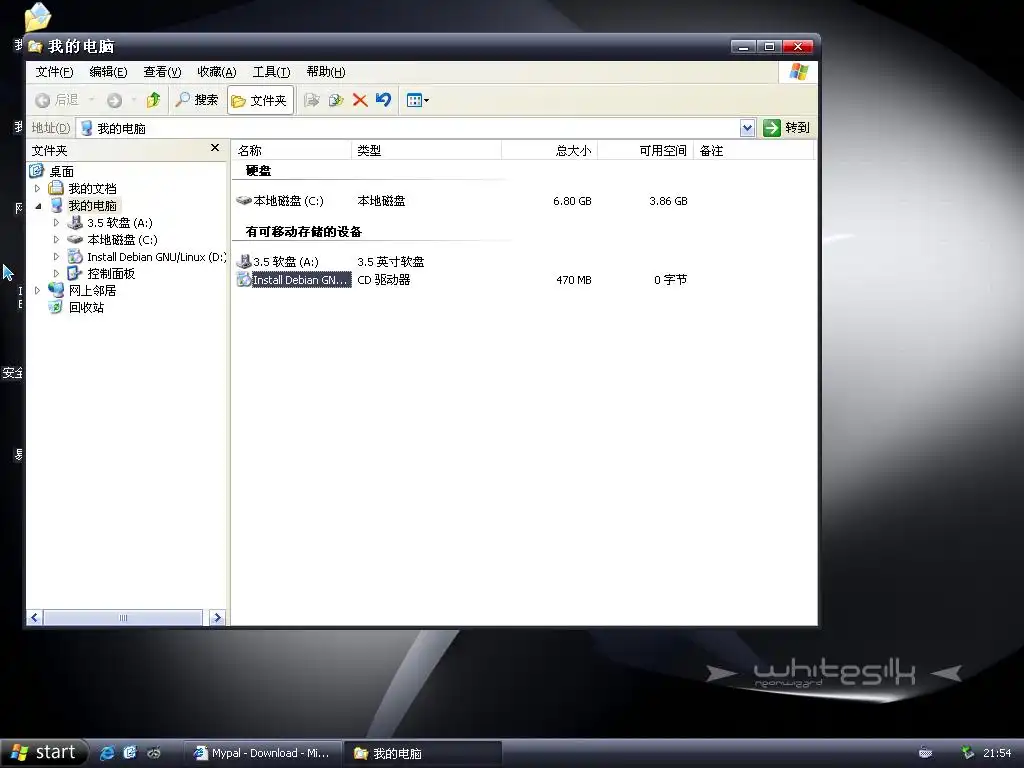The image size is (1024, 768).
Task: Open the Start menu button
Action: [x=43, y=753]
